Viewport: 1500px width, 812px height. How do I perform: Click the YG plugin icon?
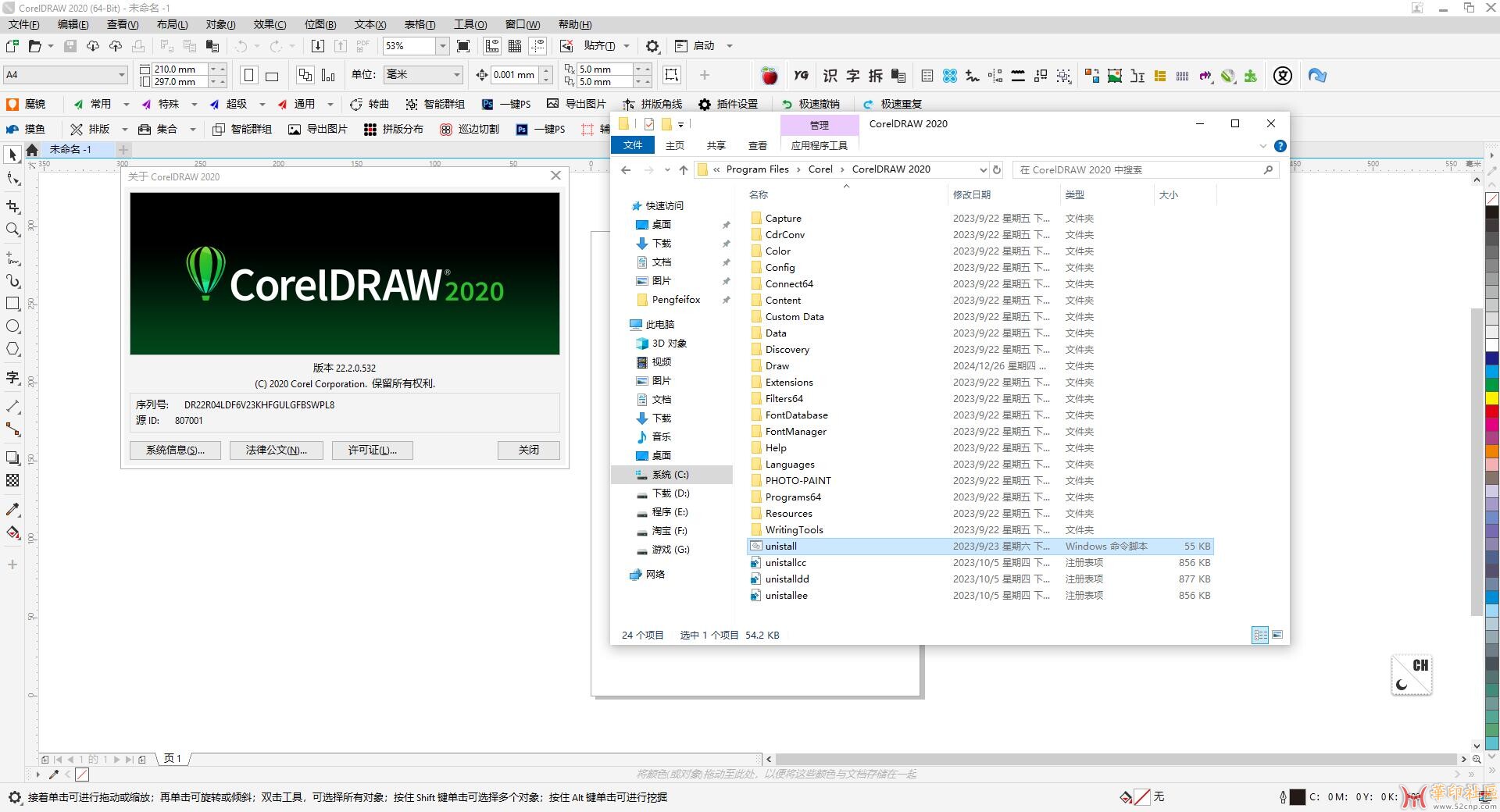pos(801,76)
